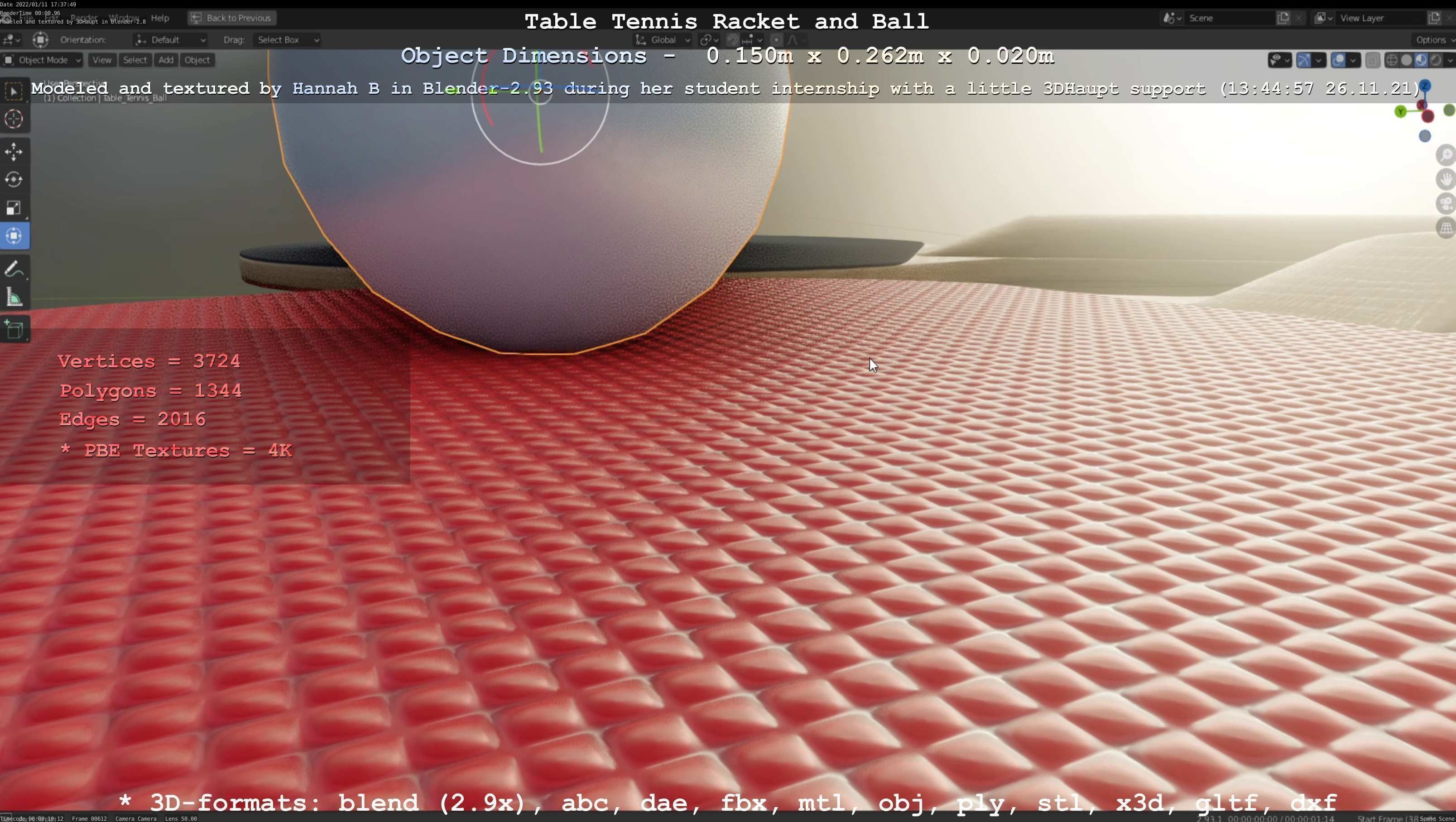Open the shading options dropdown arrow
The height and width of the screenshot is (822, 1456).
pos(1450,60)
